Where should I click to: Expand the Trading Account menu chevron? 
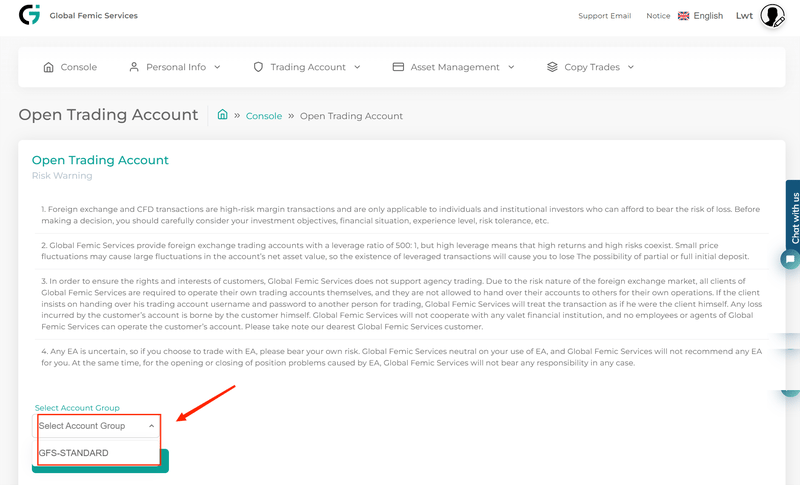(x=357, y=67)
